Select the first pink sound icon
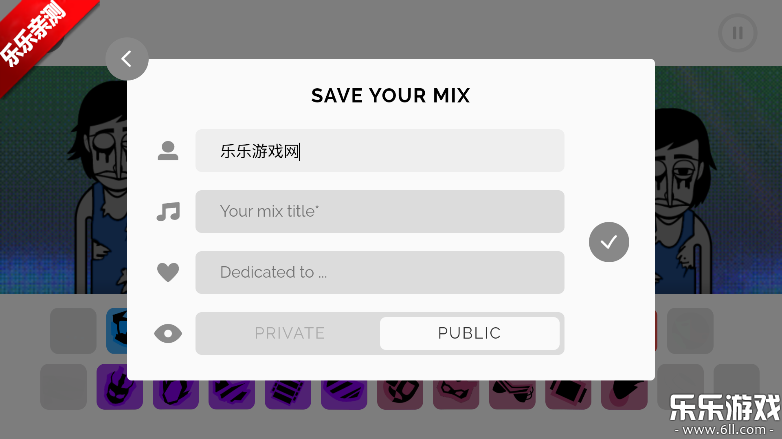Viewport: 782px width, 439px height. [399, 390]
